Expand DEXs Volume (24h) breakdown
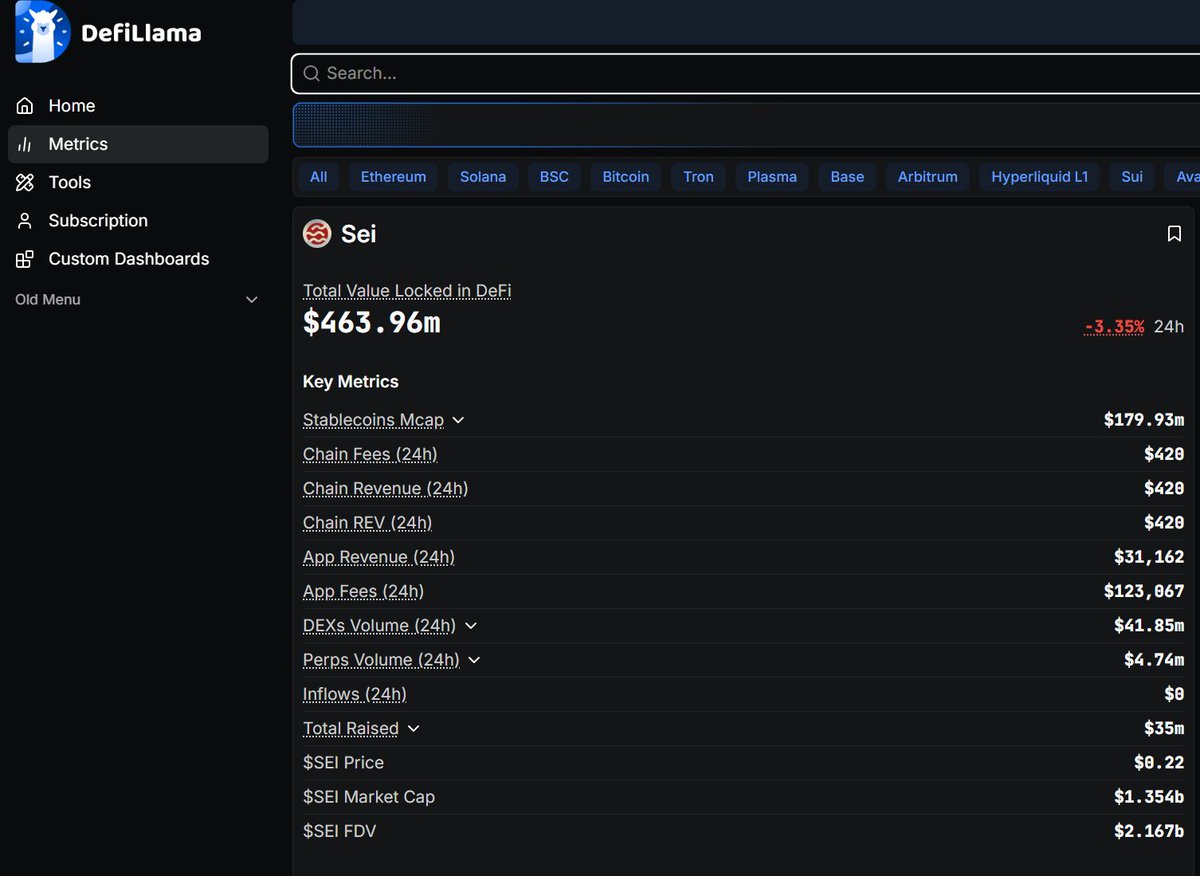This screenshot has height=876, width=1200. click(471, 626)
